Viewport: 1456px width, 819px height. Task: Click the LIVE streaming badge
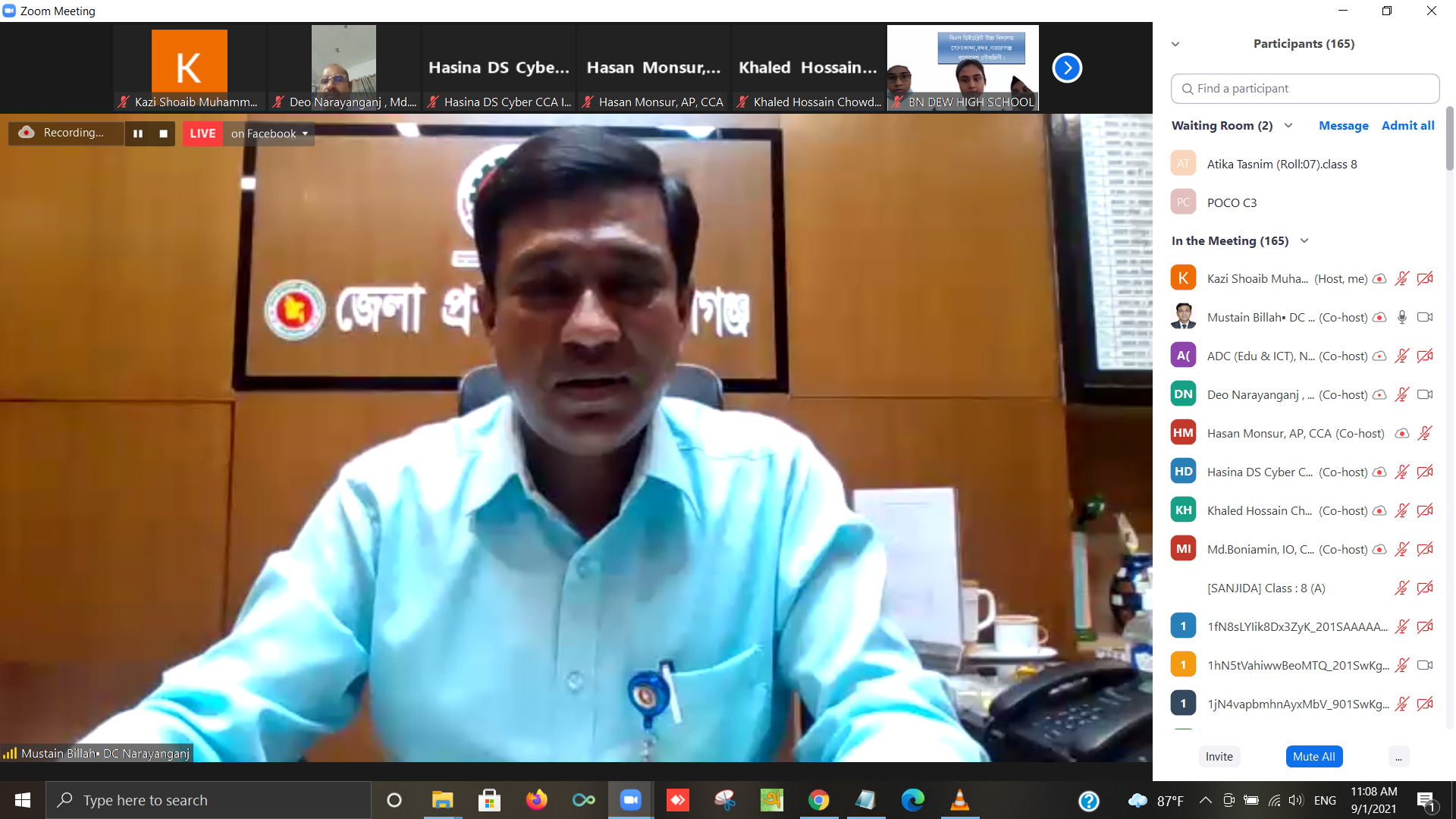[x=202, y=133]
